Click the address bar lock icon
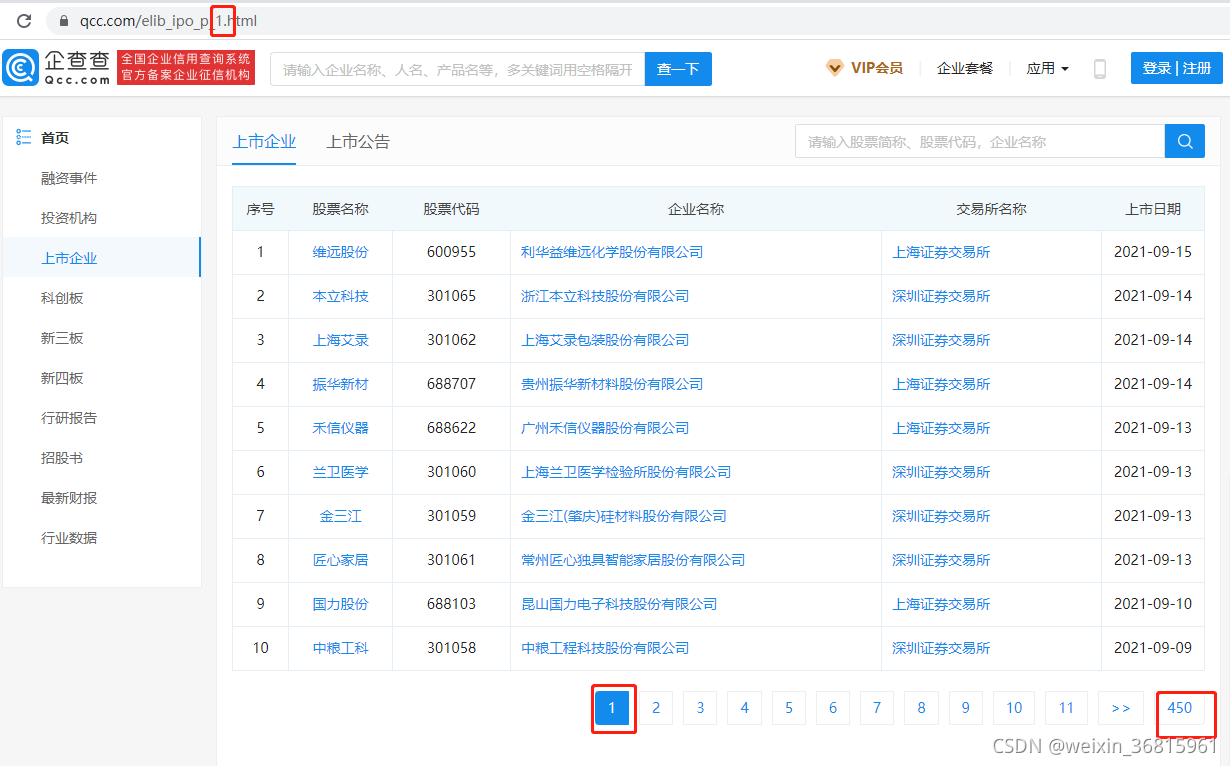 pyautogui.click(x=63, y=20)
